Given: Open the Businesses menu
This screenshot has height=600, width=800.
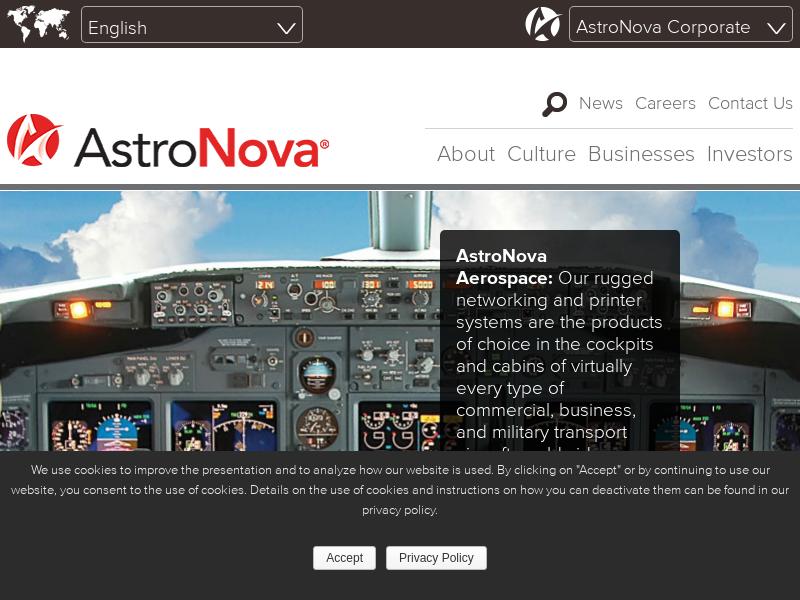Looking at the screenshot, I should click(x=641, y=154).
